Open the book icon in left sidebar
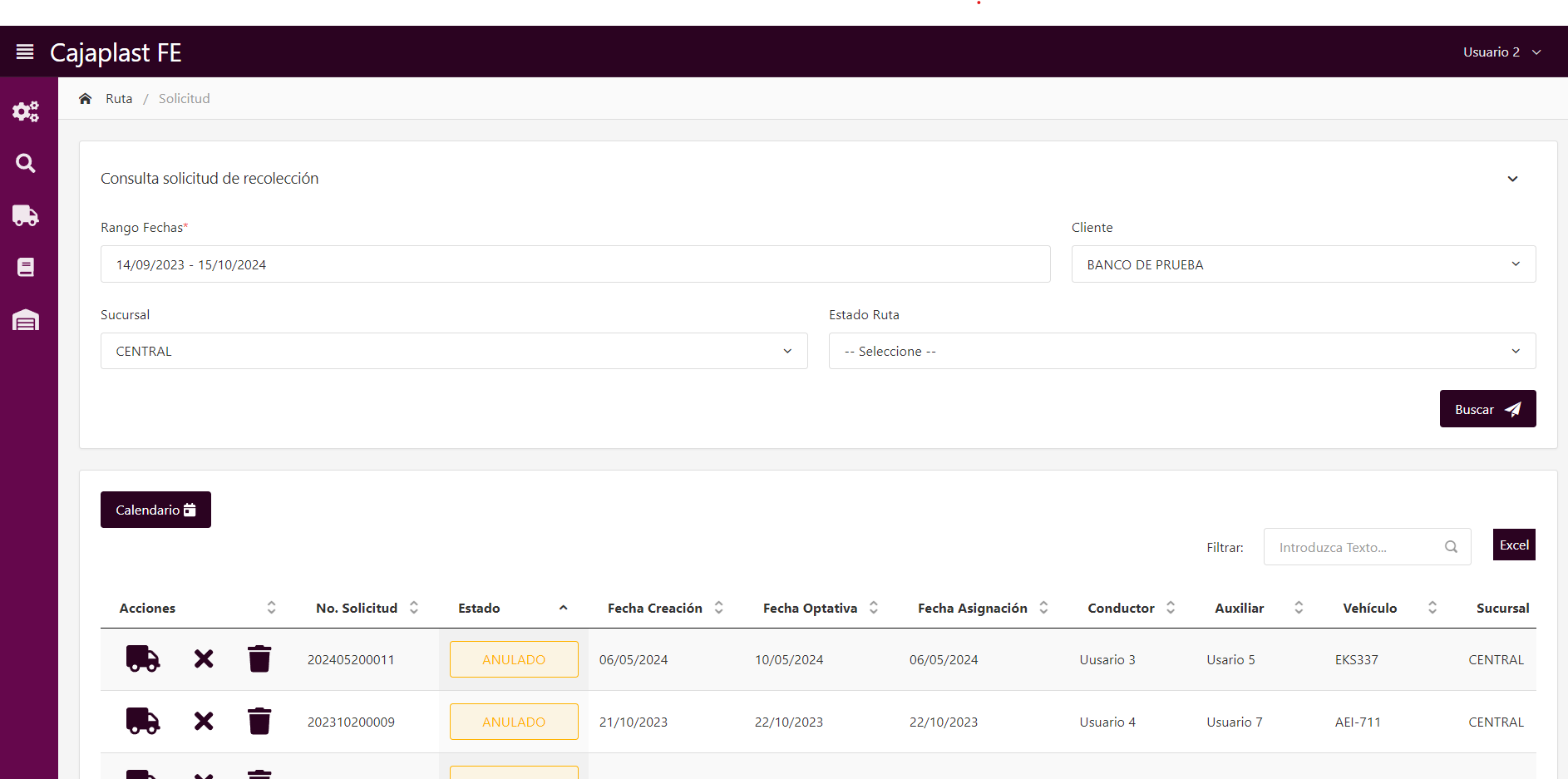The image size is (1568, 779). click(x=26, y=268)
